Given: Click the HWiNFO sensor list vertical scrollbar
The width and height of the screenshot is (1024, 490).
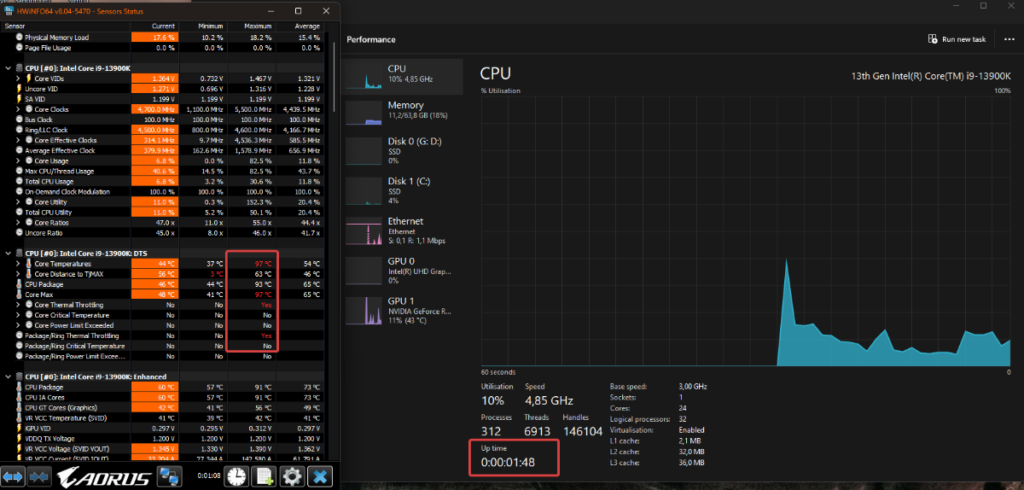Looking at the screenshot, I should 334,78.
